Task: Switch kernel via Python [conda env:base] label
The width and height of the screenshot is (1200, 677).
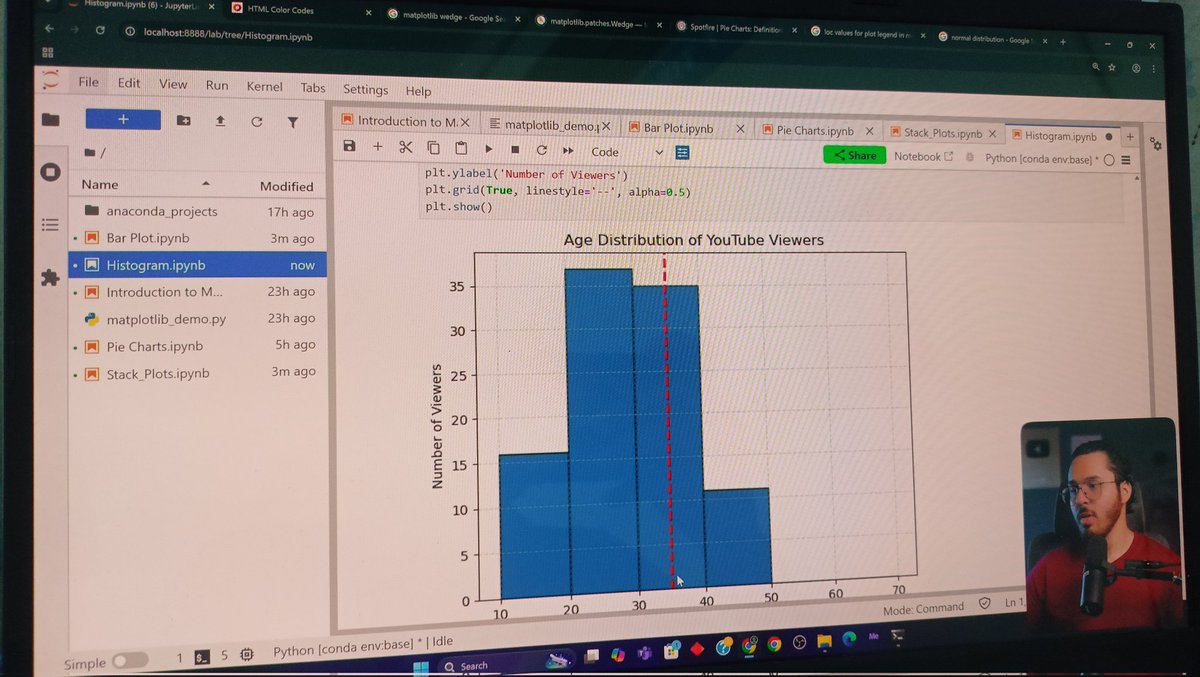Action: click(1041, 158)
